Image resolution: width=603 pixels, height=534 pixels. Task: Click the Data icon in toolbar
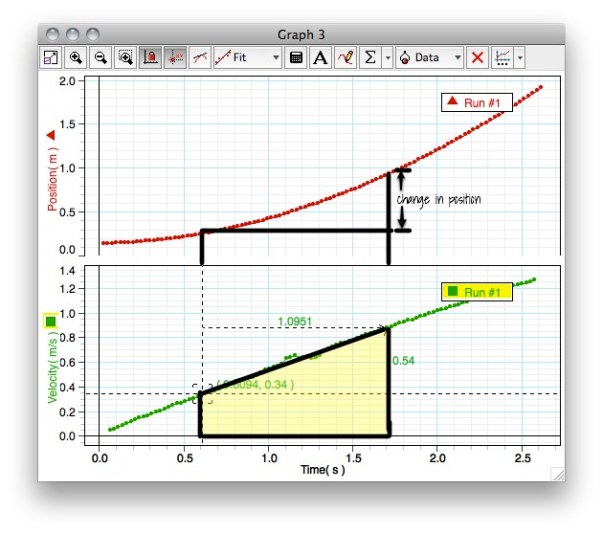pyautogui.click(x=405, y=58)
